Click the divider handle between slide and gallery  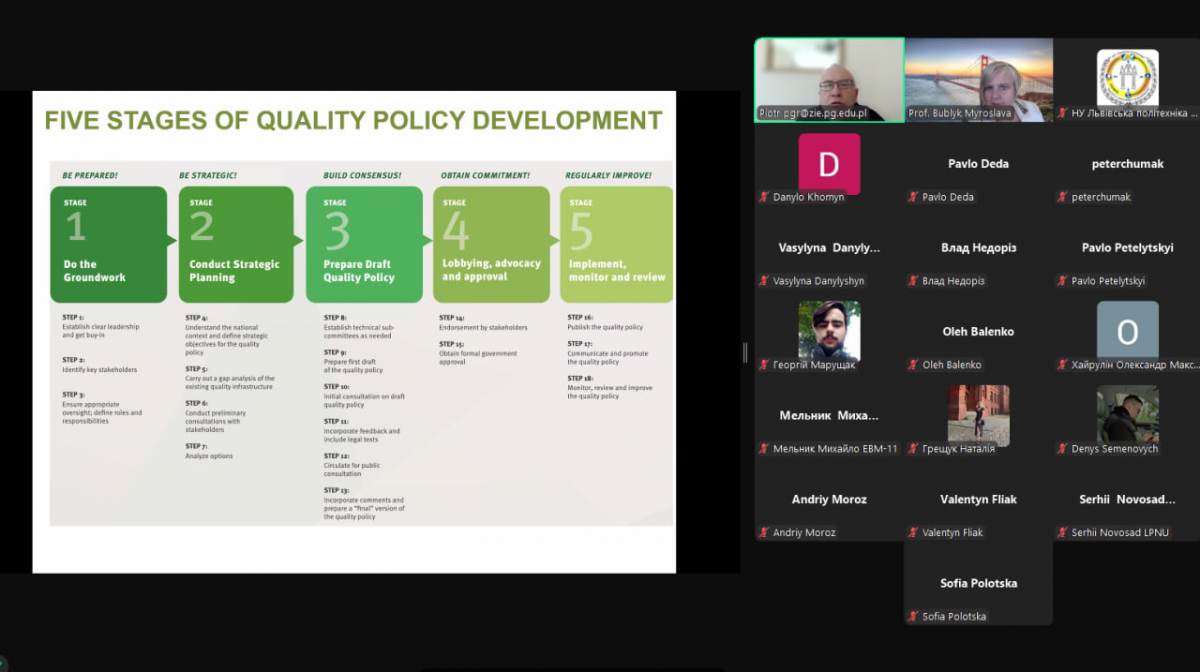[744, 352]
